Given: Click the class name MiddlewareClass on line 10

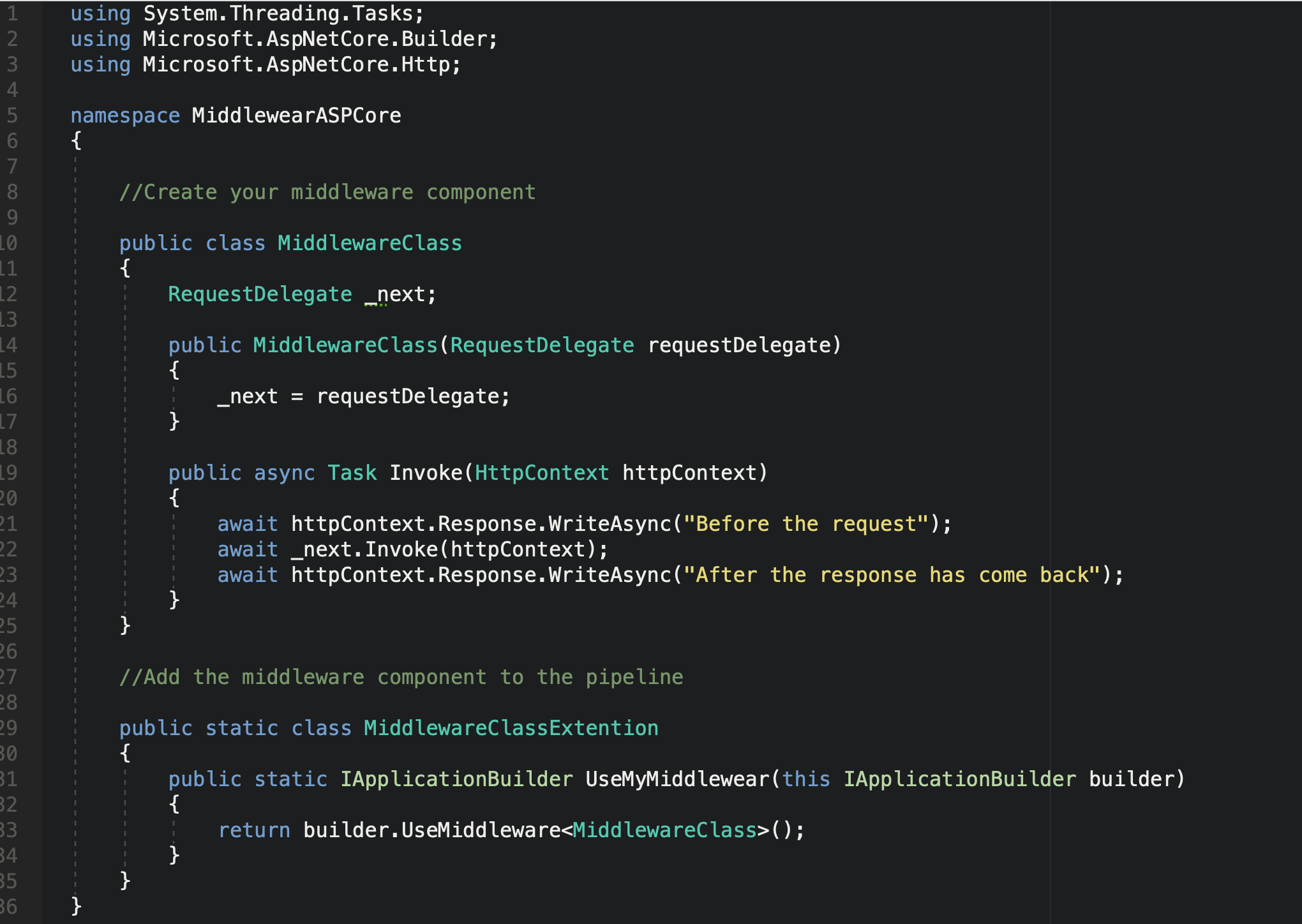Looking at the screenshot, I should [368, 242].
